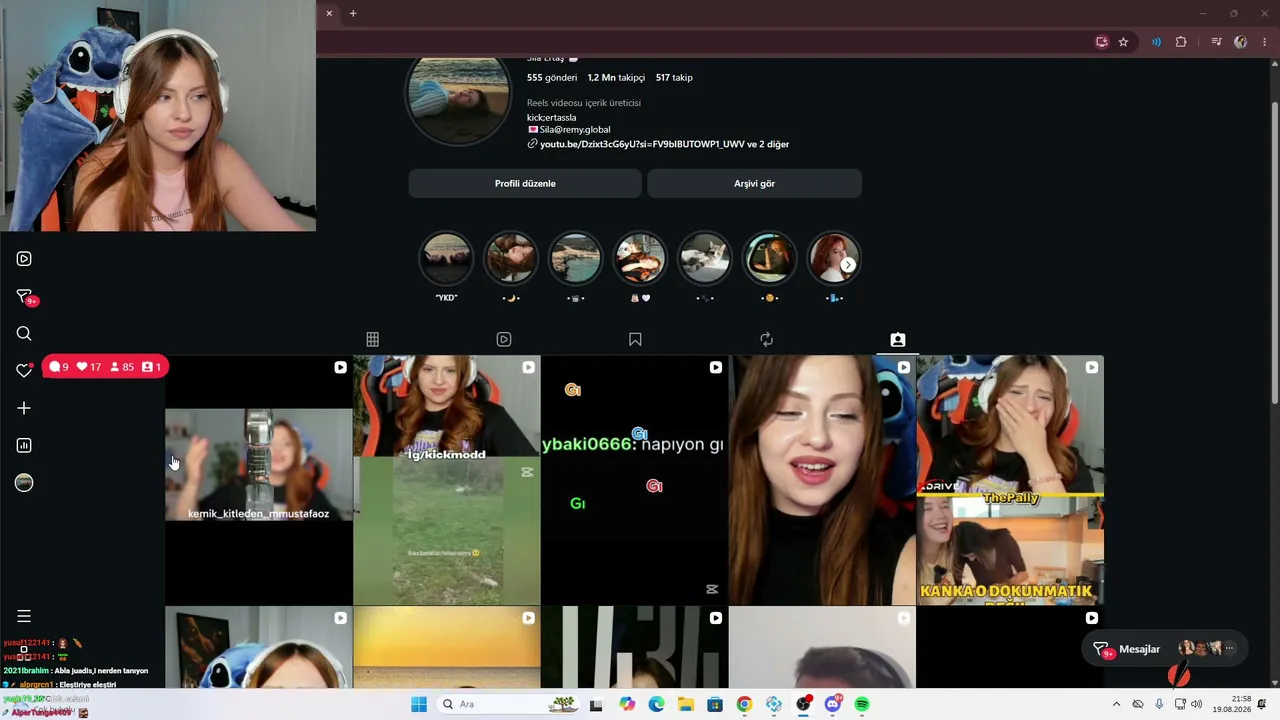Open the 555 gönderi count
This screenshot has height=720, width=1280.
[552, 77]
